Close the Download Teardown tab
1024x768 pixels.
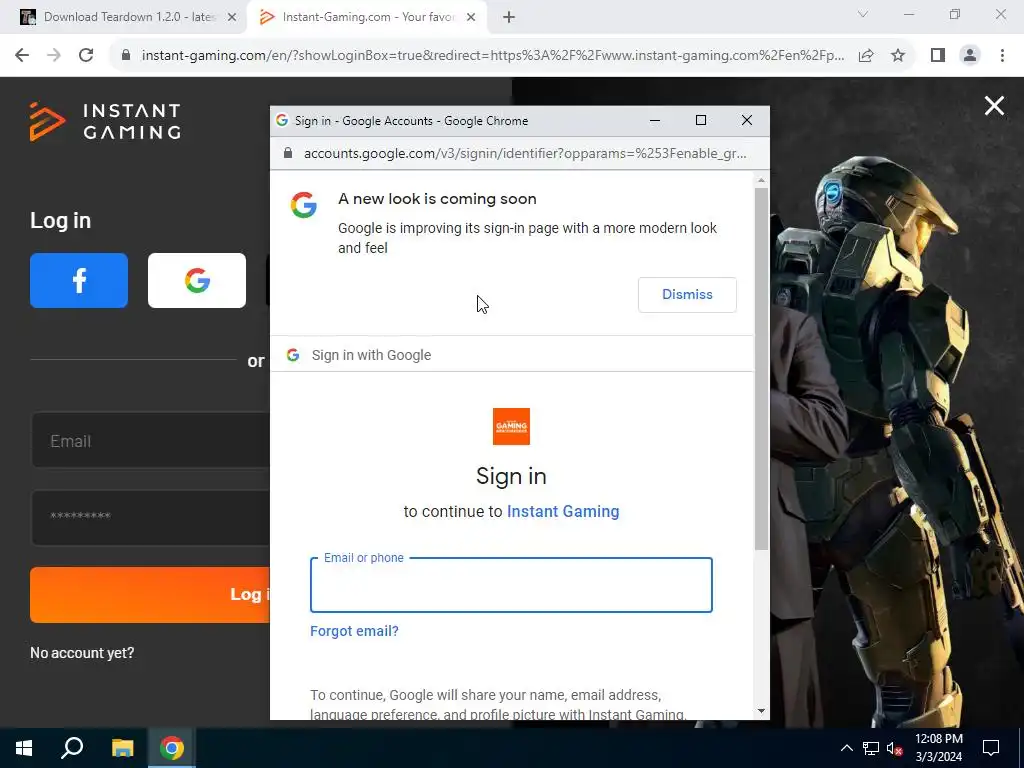click(232, 18)
